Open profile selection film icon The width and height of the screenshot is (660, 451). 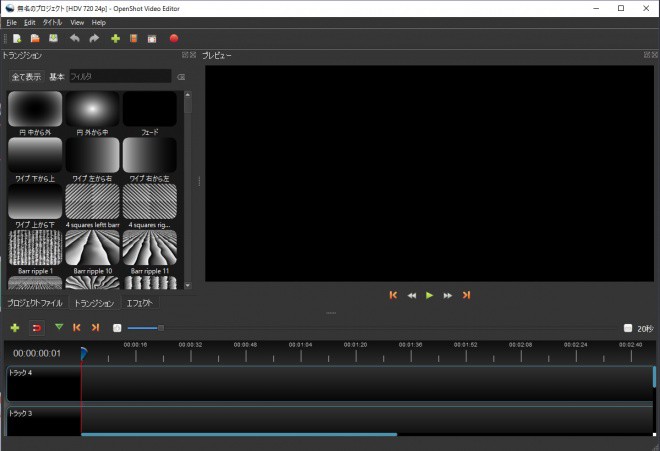pos(133,39)
